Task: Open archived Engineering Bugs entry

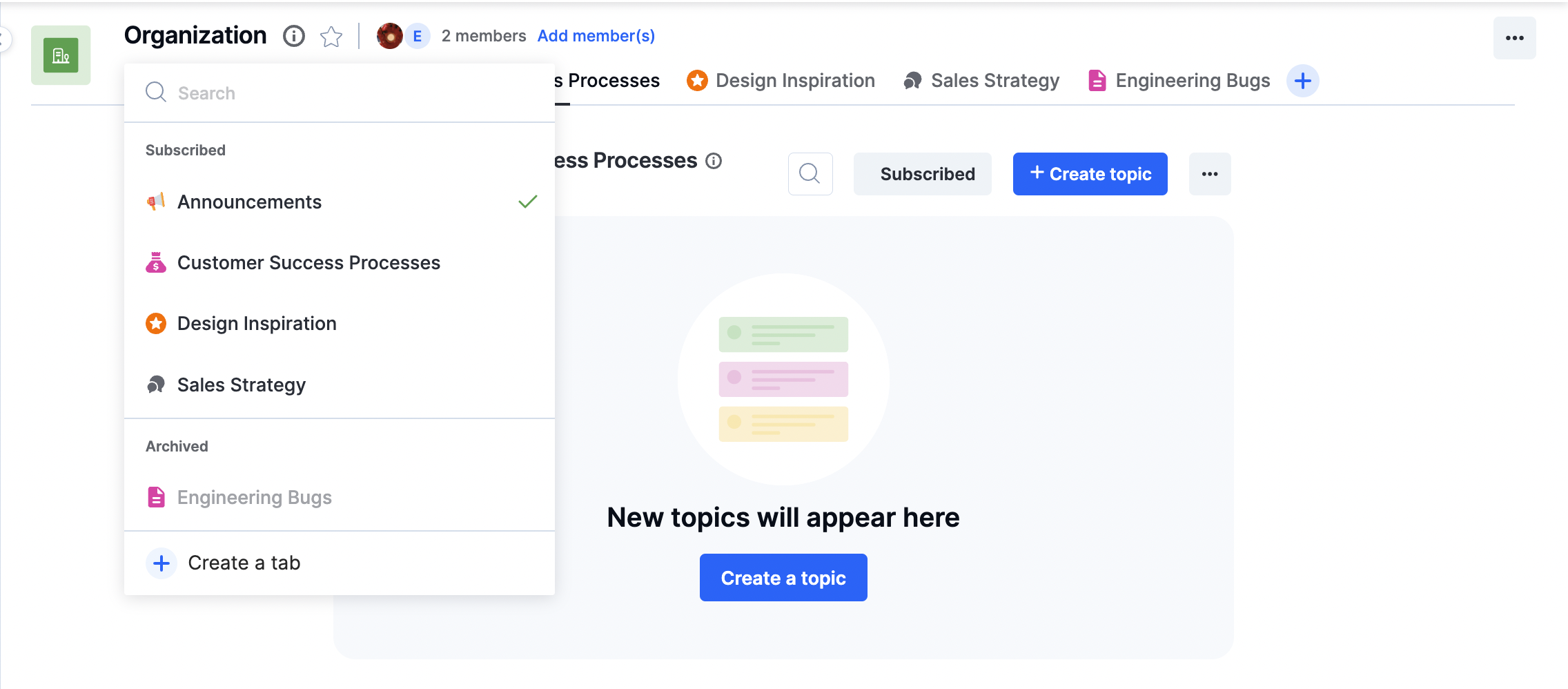Action: pyautogui.click(x=340, y=497)
